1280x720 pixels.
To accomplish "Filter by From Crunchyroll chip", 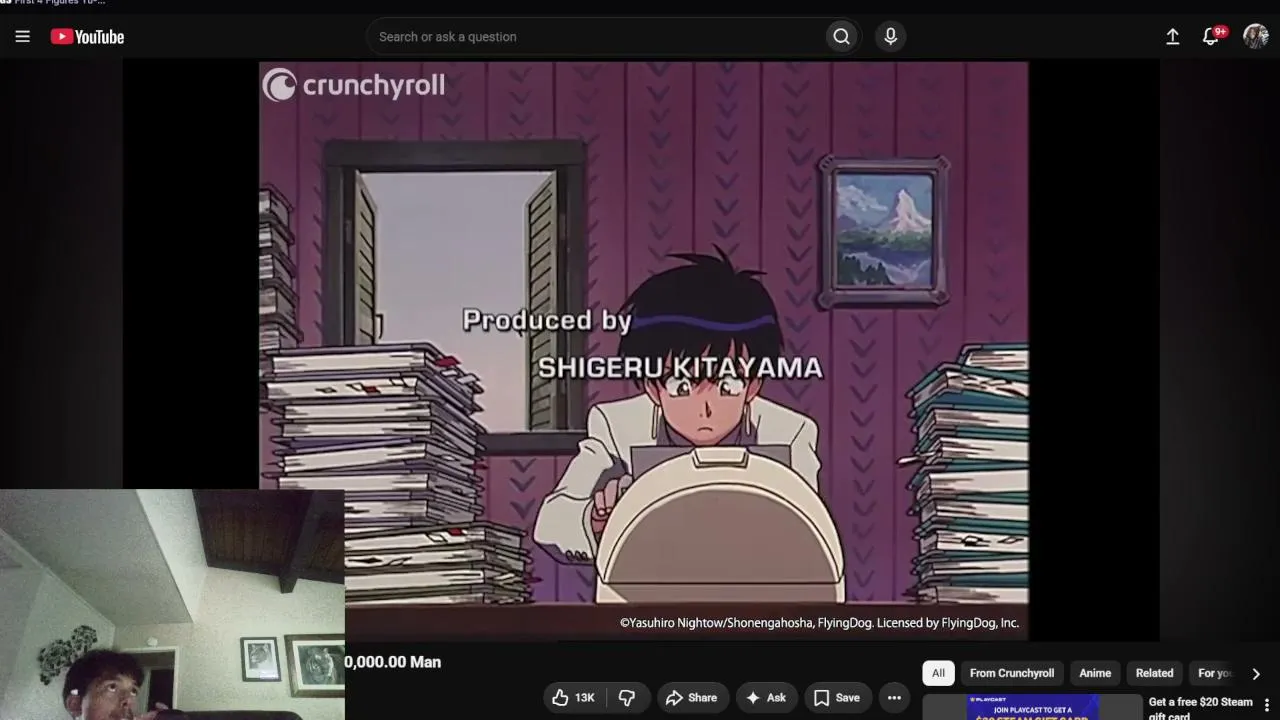I will click(x=1012, y=673).
